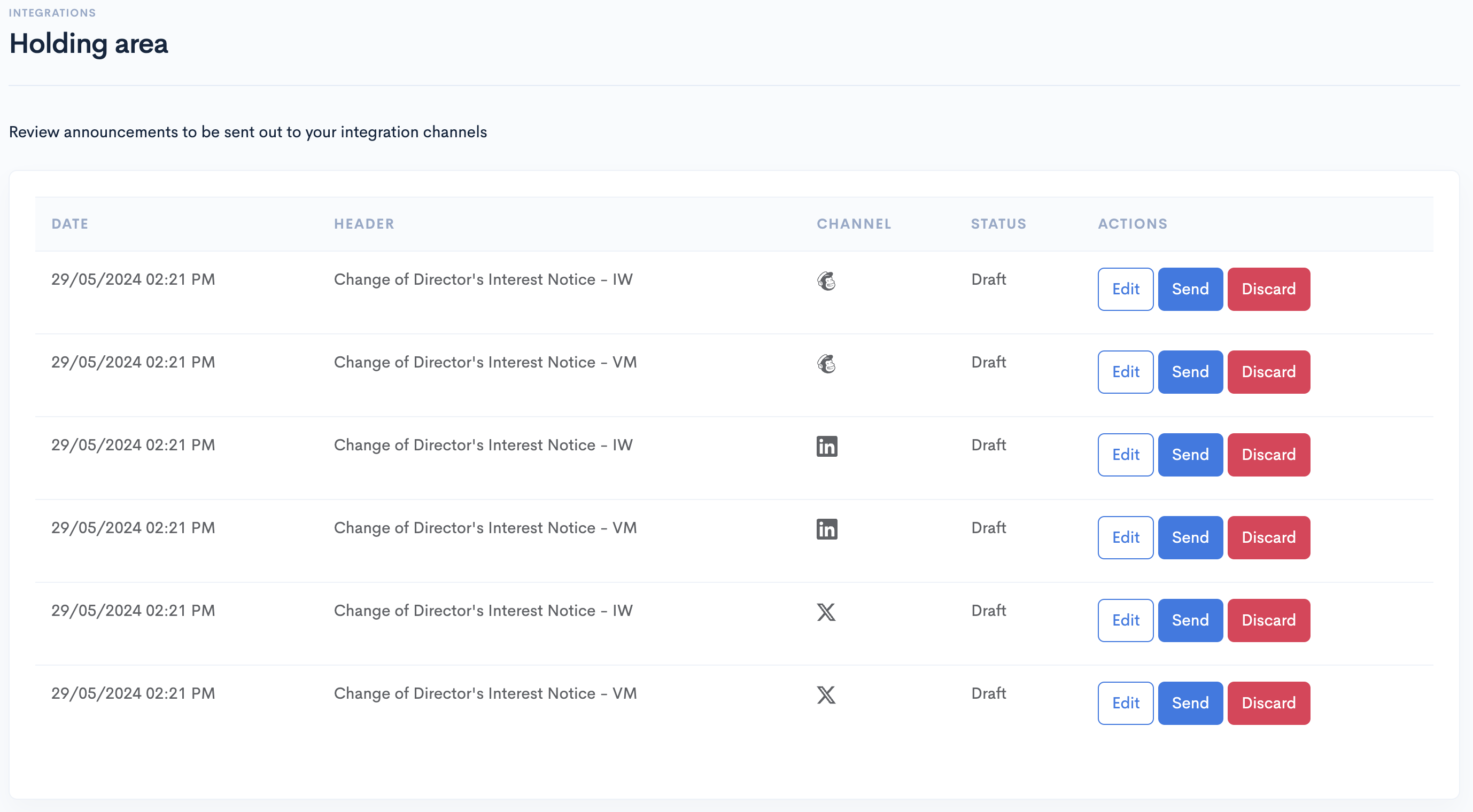This screenshot has width=1473, height=812.
Task: Click Mailchimp icon for IW notice row
Action: coord(826,280)
